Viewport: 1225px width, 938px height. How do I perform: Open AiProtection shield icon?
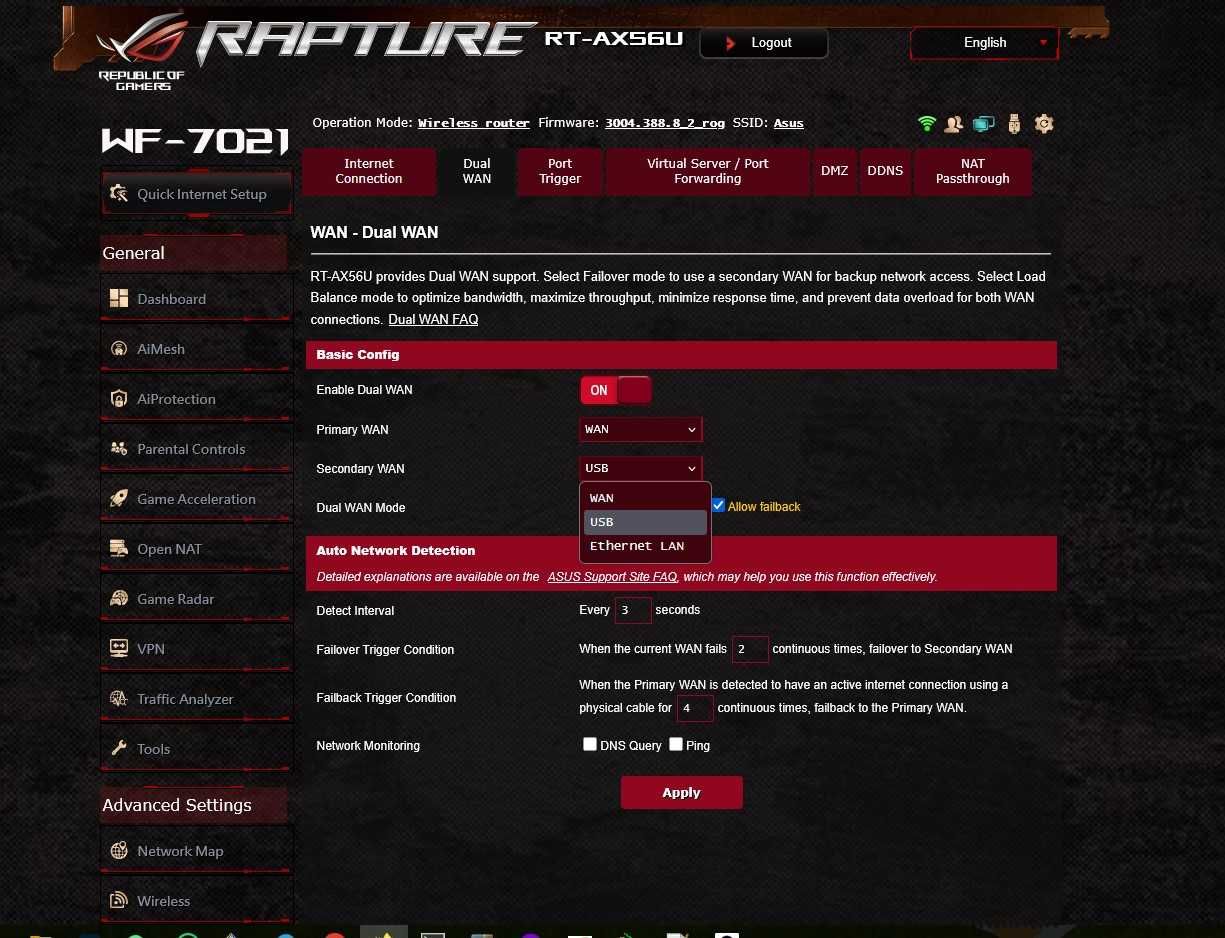click(x=119, y=399)
